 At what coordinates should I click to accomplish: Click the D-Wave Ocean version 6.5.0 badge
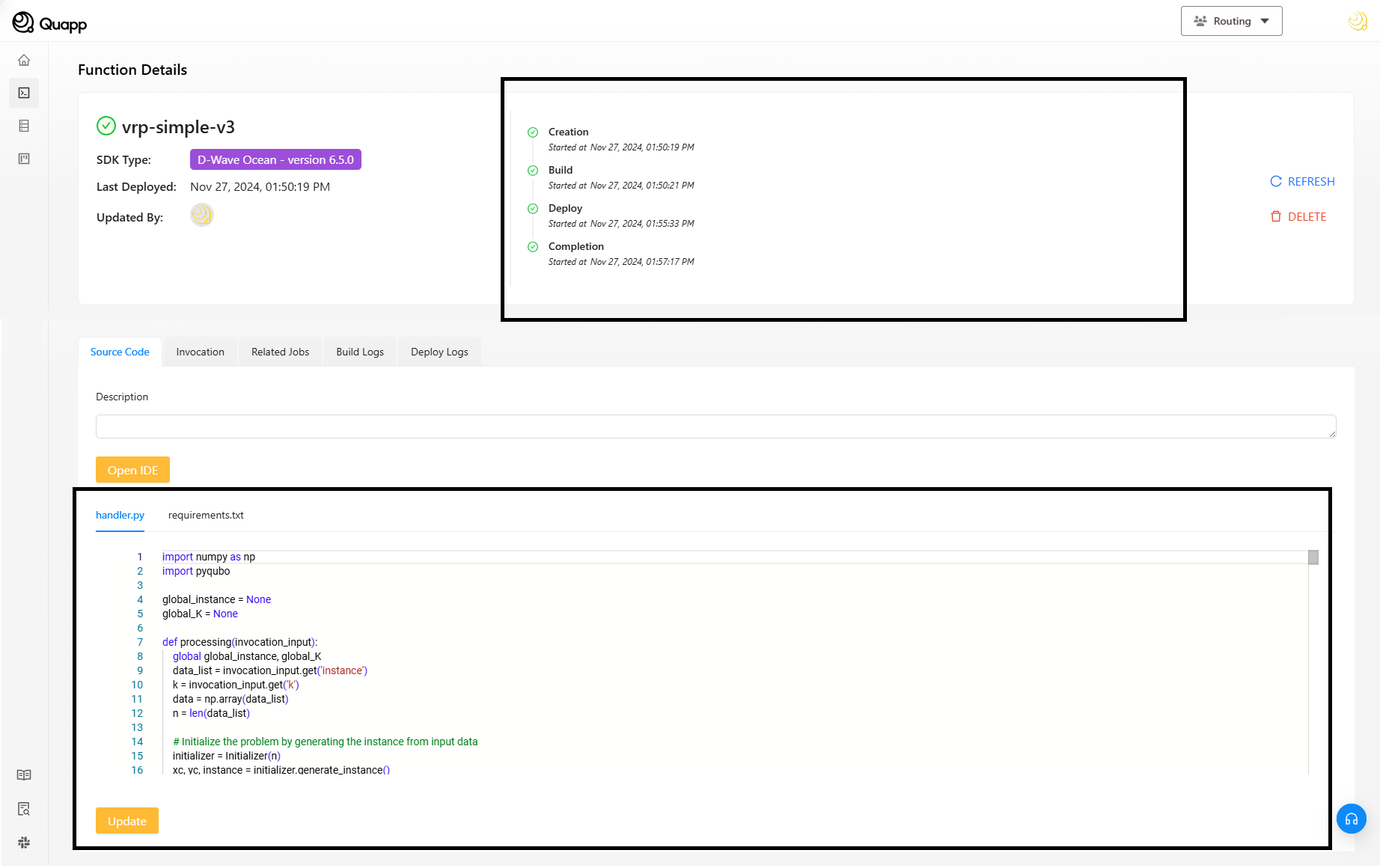click(275, 159)
